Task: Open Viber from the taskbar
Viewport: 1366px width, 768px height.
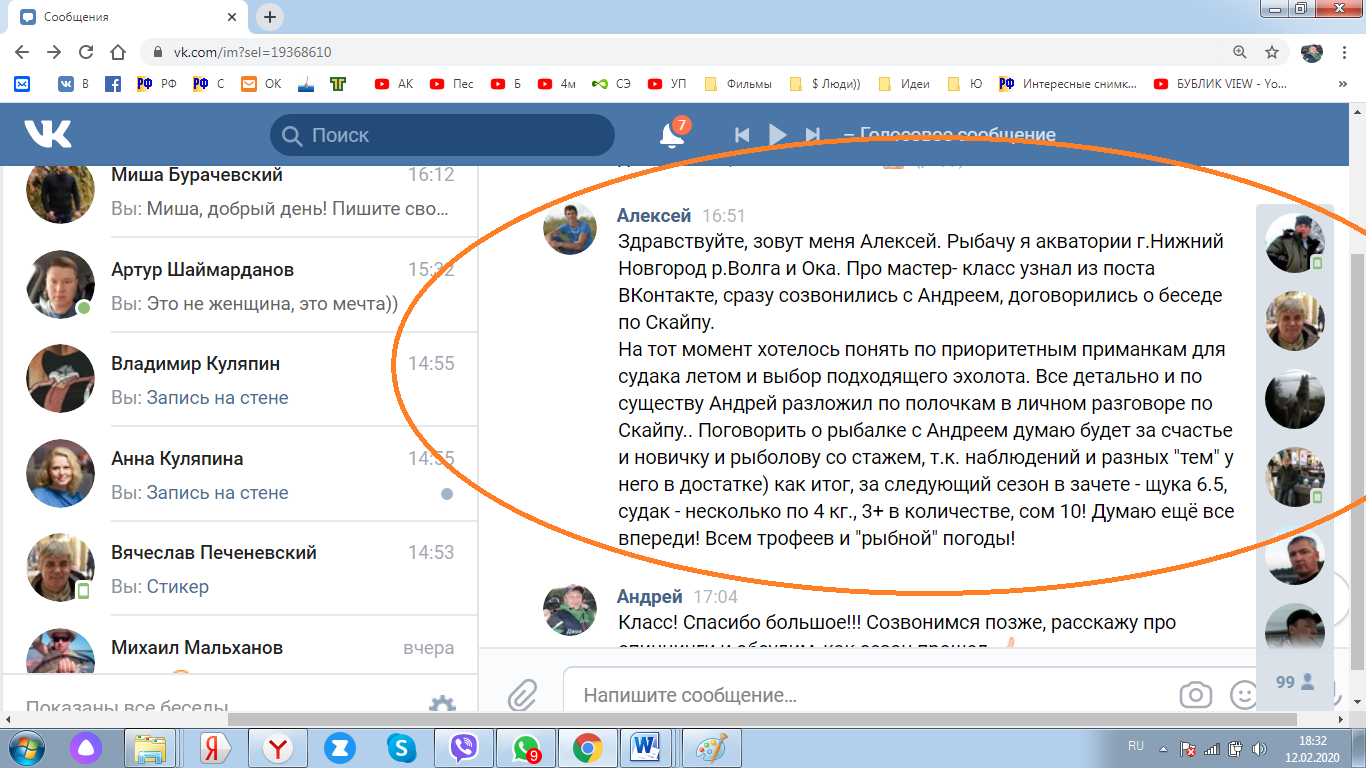Action: pos(464,748)
